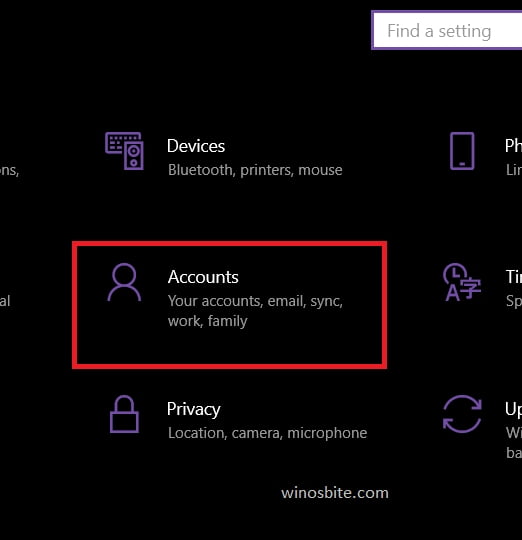Open the Phone settings icon
Image resolution: width=522 pixels, height=540 pixels.
tap(462, 151)
